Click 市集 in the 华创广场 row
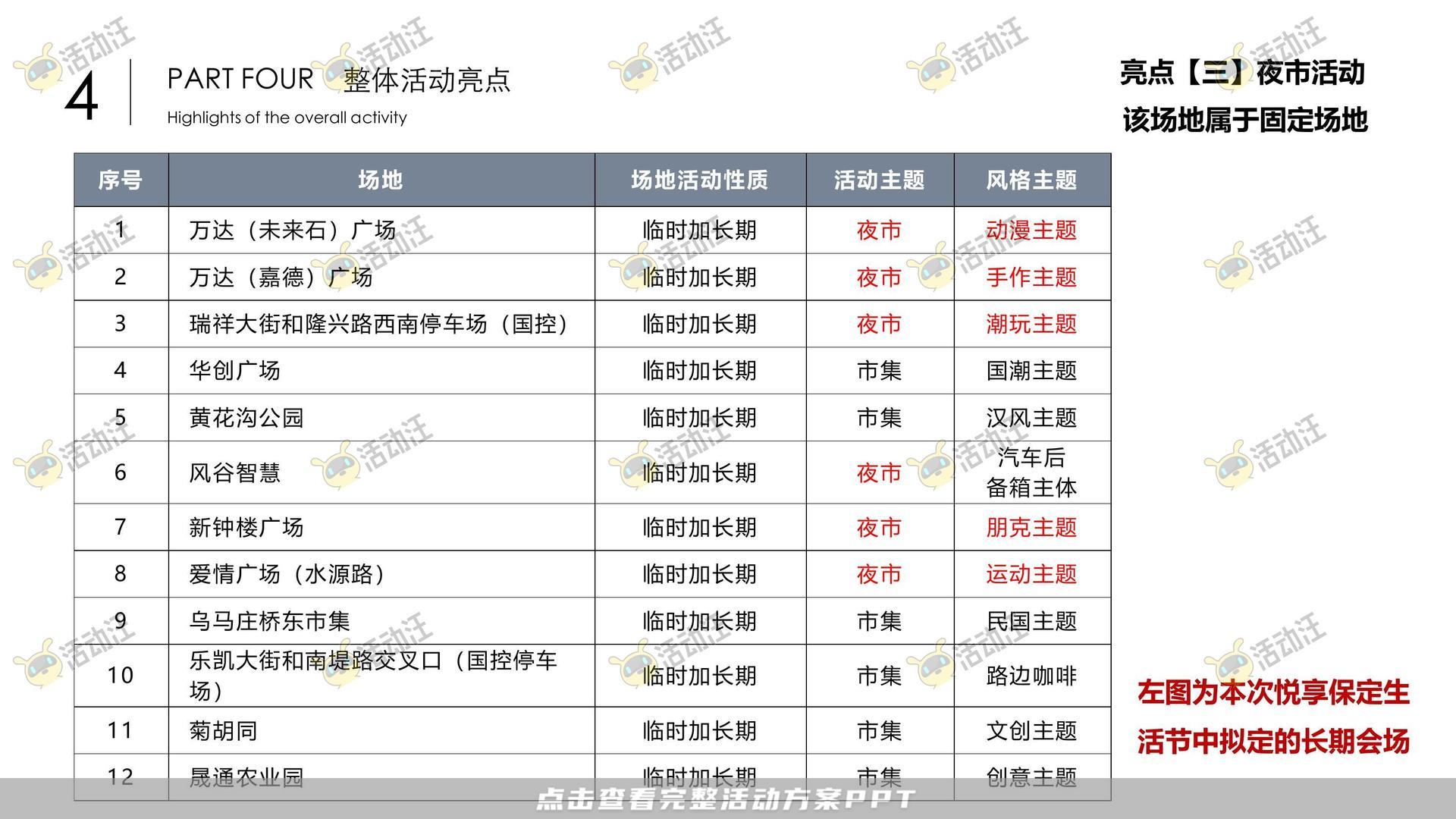The width and height of the screenshot is (1456, 819). click(x=879, y=371)
